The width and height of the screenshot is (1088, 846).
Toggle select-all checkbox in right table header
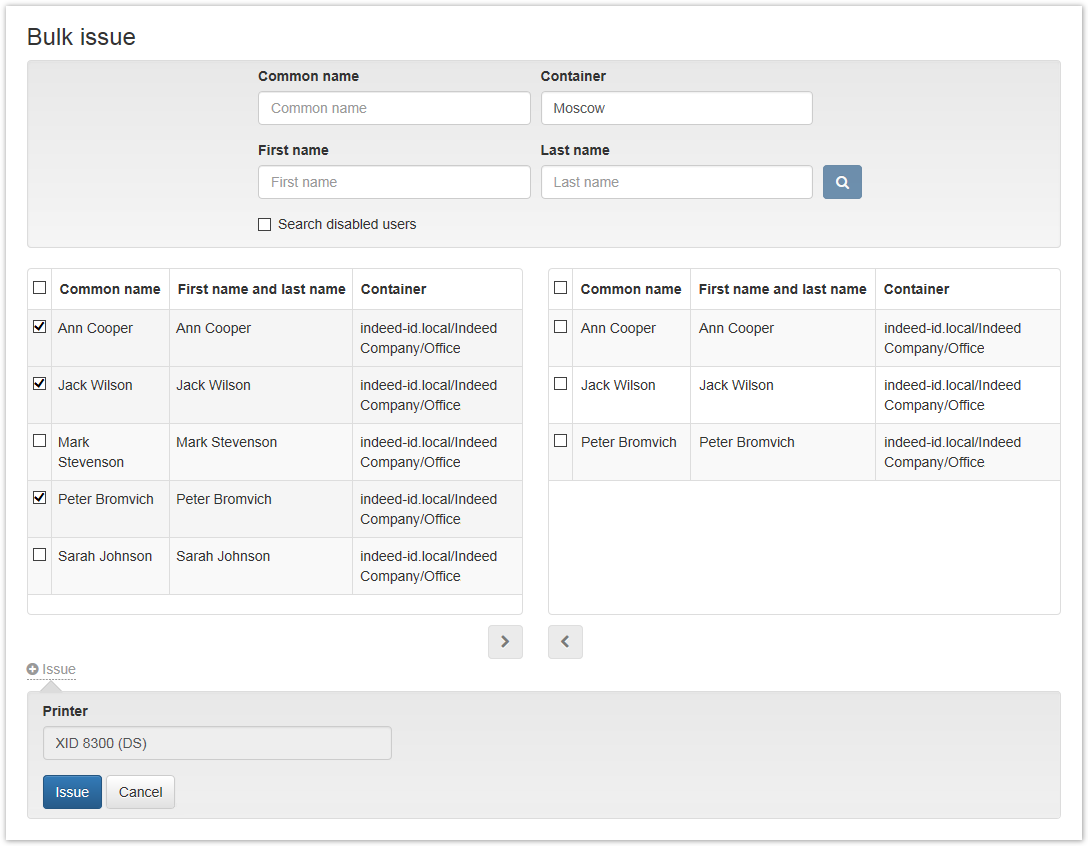pyautogui.click(x=561, y=288)
